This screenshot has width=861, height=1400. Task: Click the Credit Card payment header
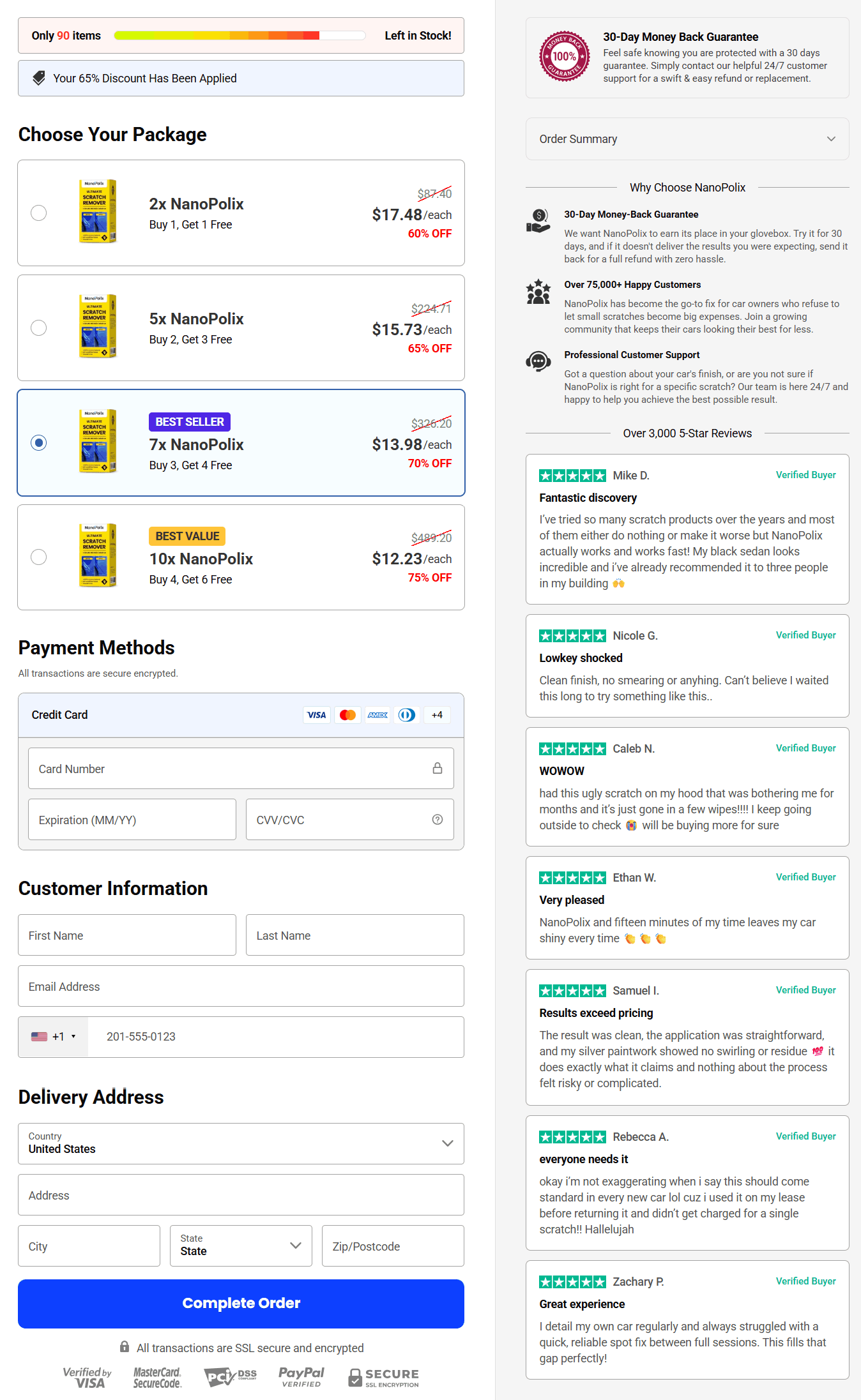pos(241,715)
